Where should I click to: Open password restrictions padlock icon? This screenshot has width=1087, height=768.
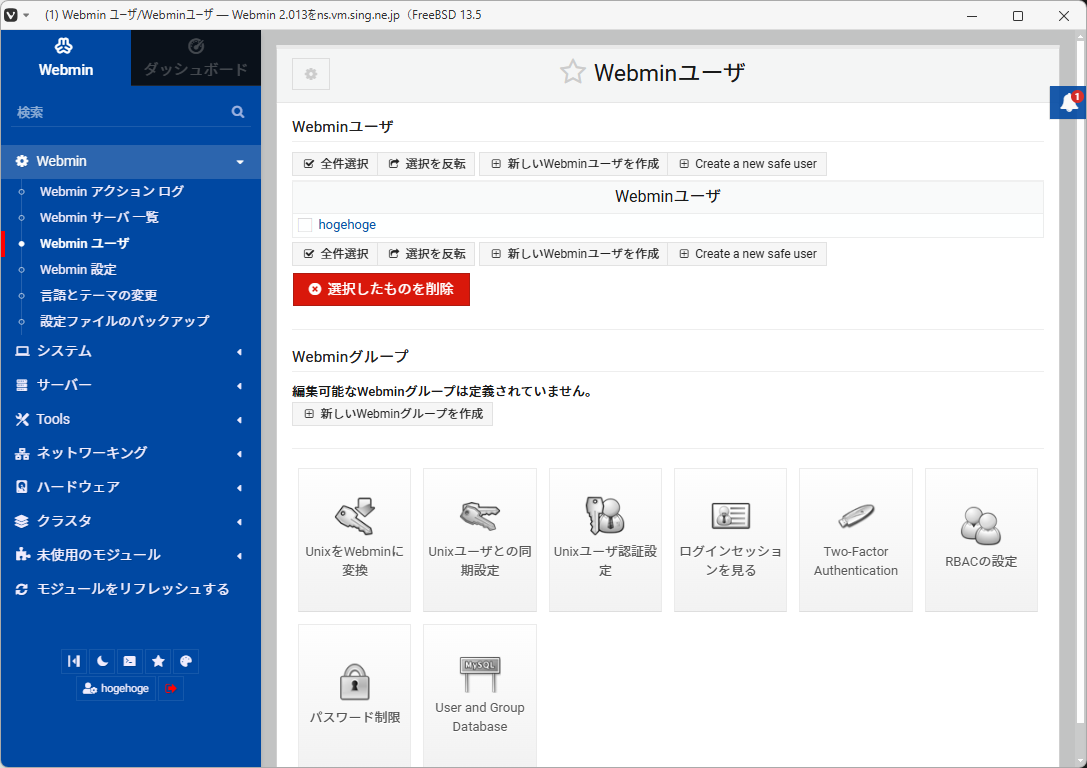354,695
